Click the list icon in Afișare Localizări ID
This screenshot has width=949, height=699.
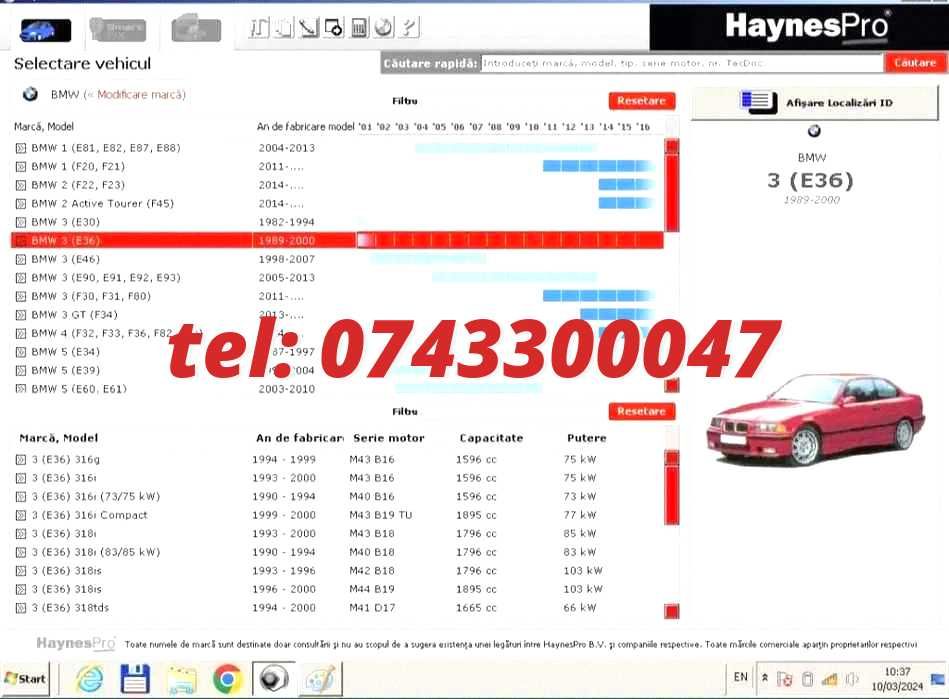click(x=758, y=102)
